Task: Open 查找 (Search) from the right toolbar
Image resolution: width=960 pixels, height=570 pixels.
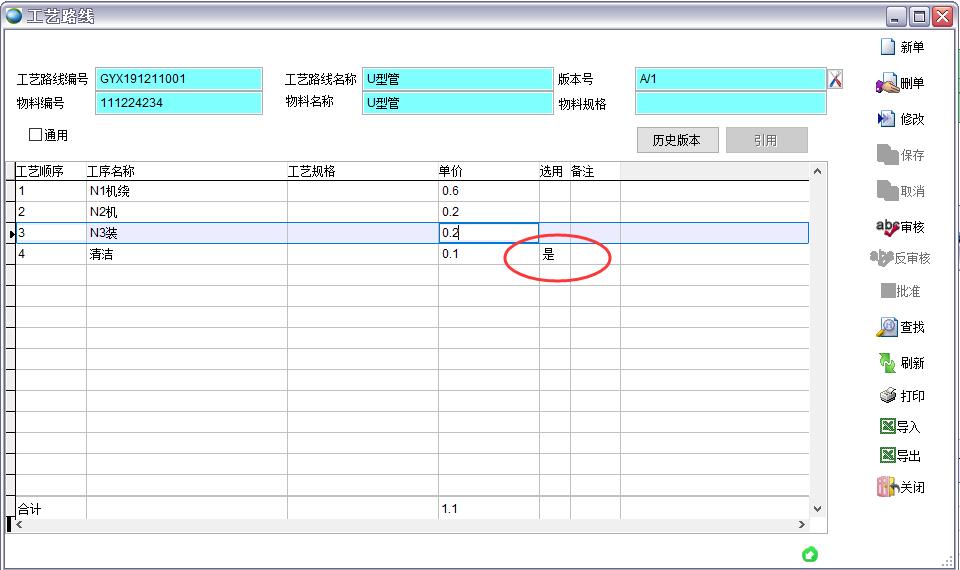Action: click(887, 327)
